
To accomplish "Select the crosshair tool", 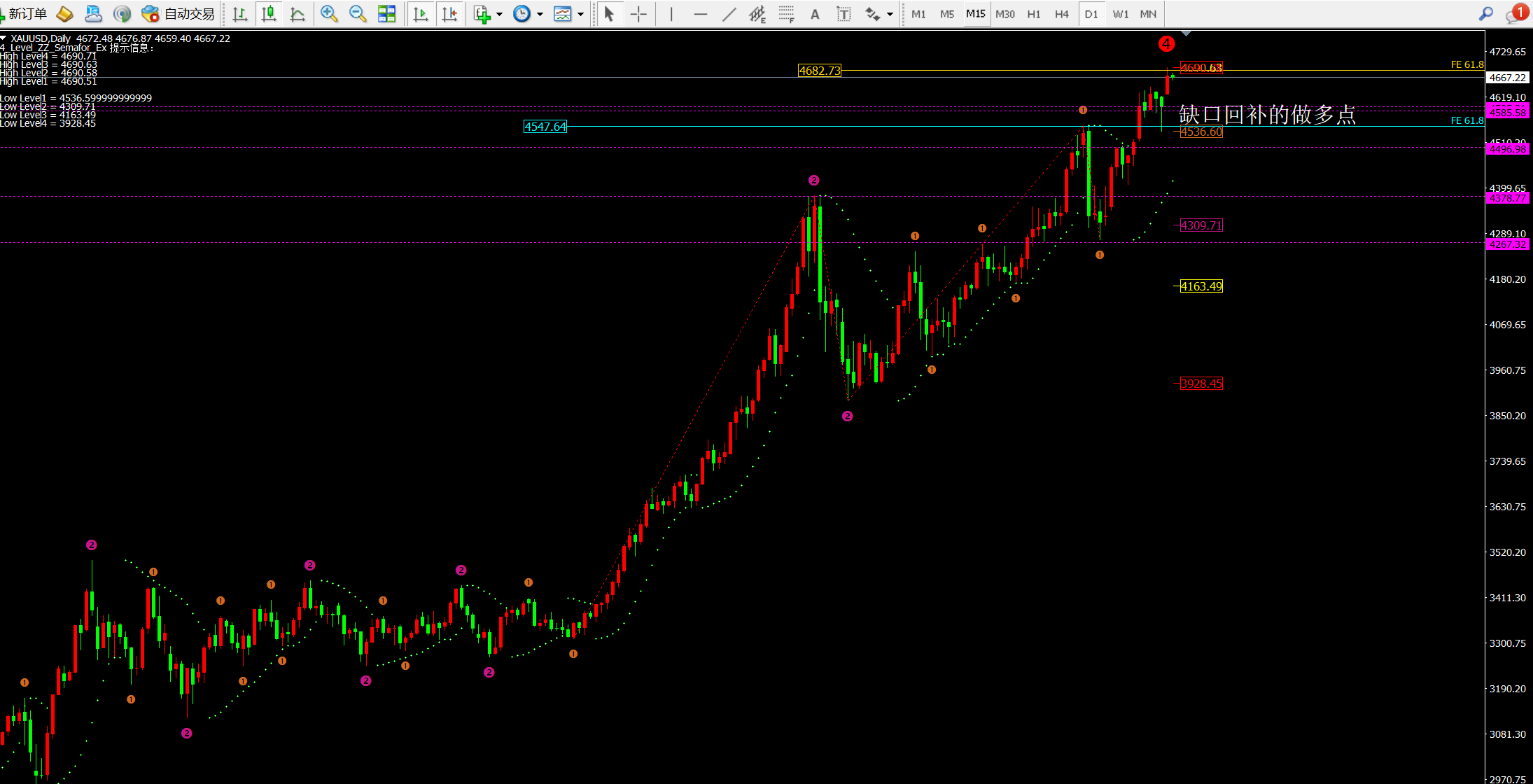I will [x=638, y=14].
